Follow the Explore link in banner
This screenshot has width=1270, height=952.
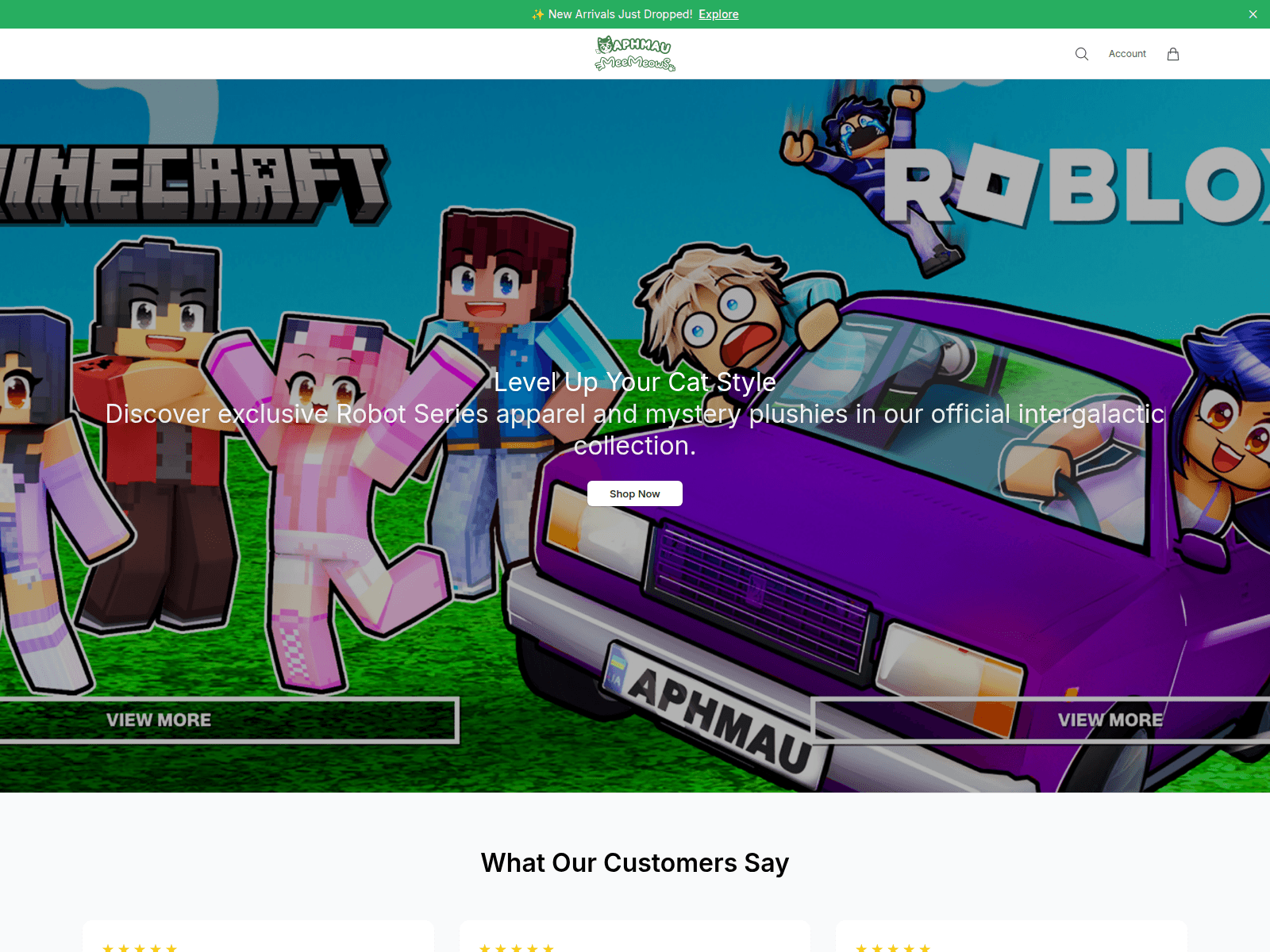pyautogui.click(x=718, y=14)
